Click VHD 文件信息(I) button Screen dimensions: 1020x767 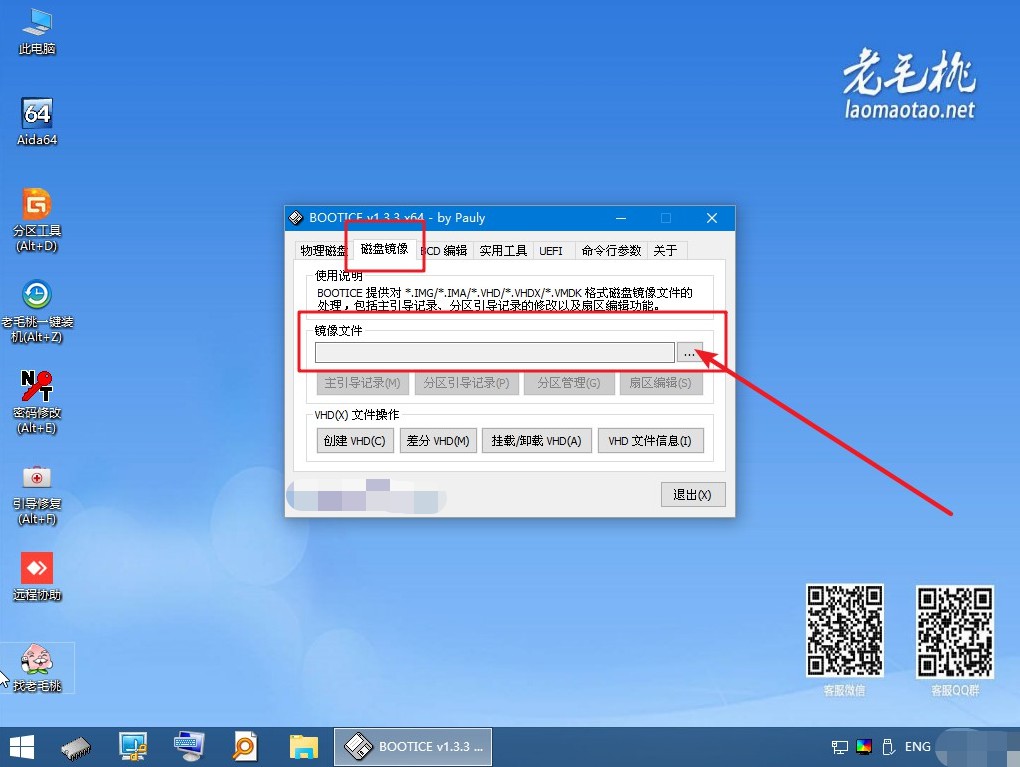pyautogui.click(x=650, y=440)
